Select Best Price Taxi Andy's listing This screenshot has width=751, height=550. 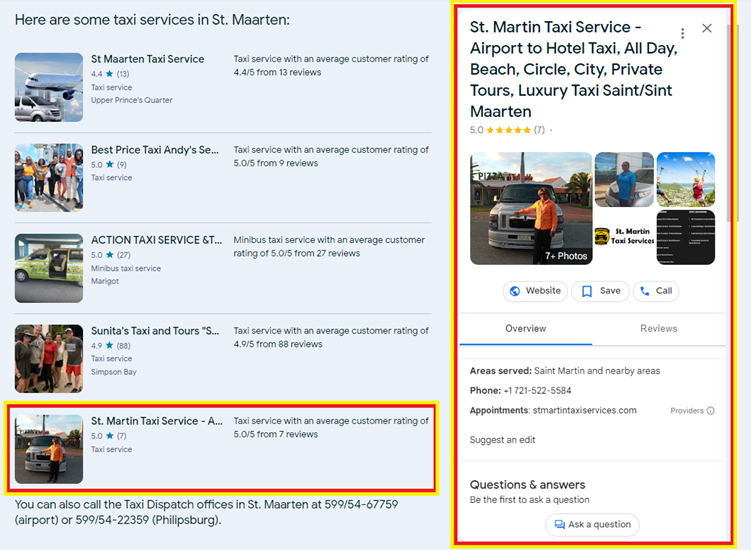click(154, 150)
